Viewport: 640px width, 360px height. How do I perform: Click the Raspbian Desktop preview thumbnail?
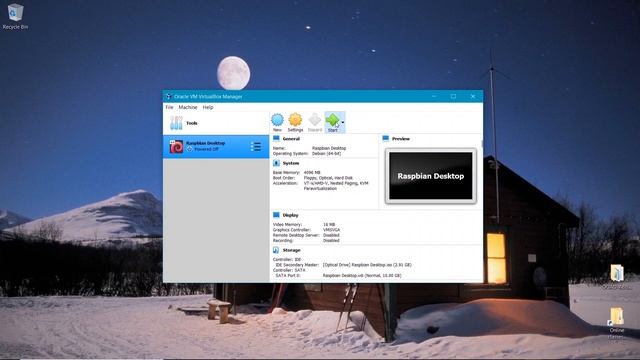point(431,176)
